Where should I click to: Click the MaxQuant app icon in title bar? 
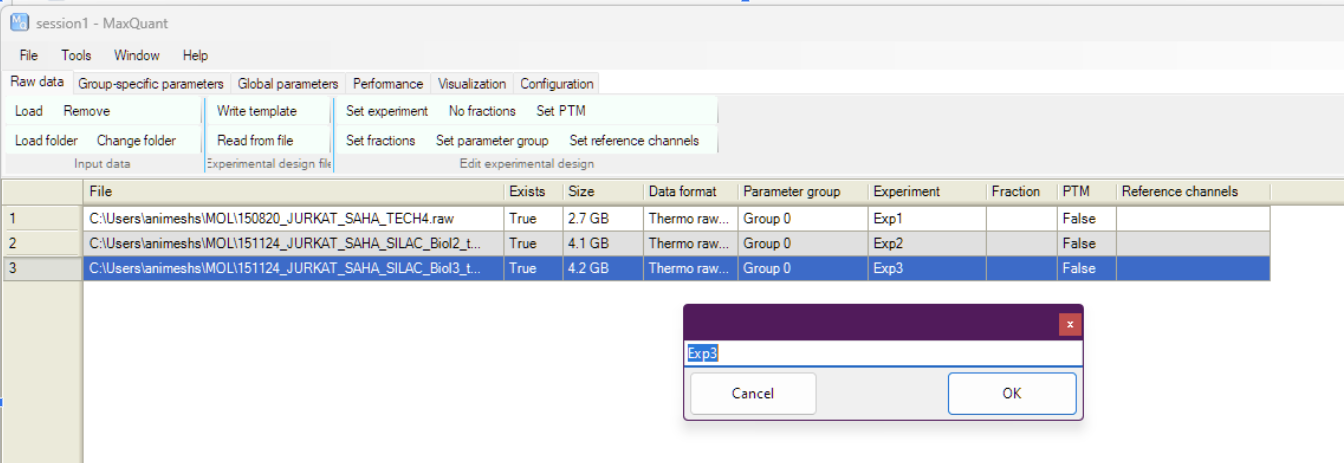pyautogui.click(x=18, y=22)
